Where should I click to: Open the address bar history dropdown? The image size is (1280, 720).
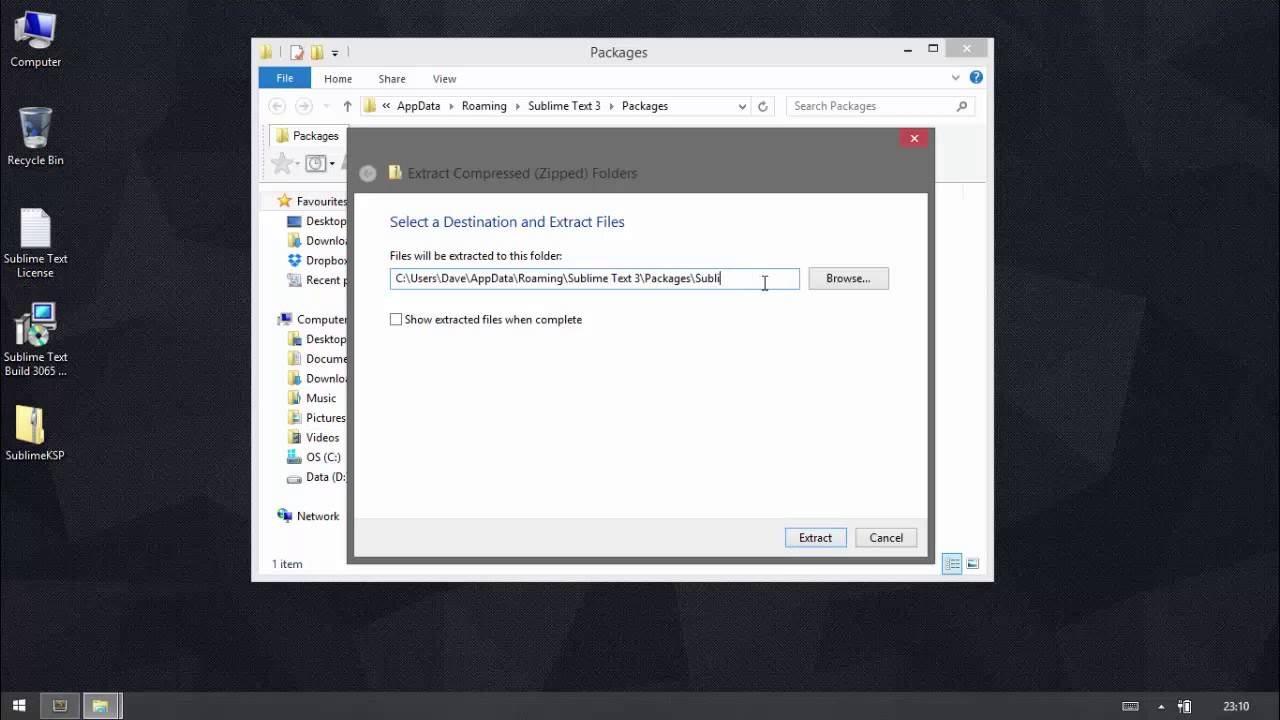742,106
